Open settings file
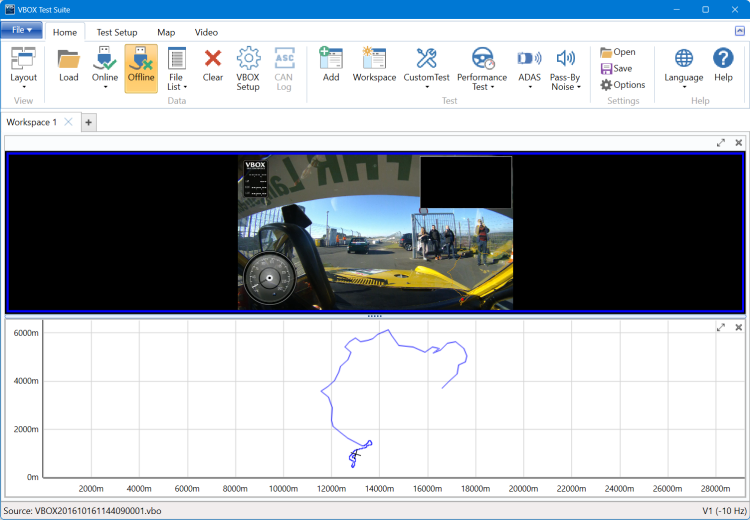 [x=618, y=52]
